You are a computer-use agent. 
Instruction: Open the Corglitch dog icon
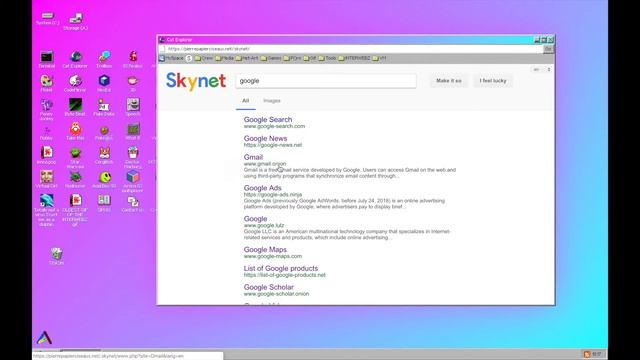click(104, 155)
